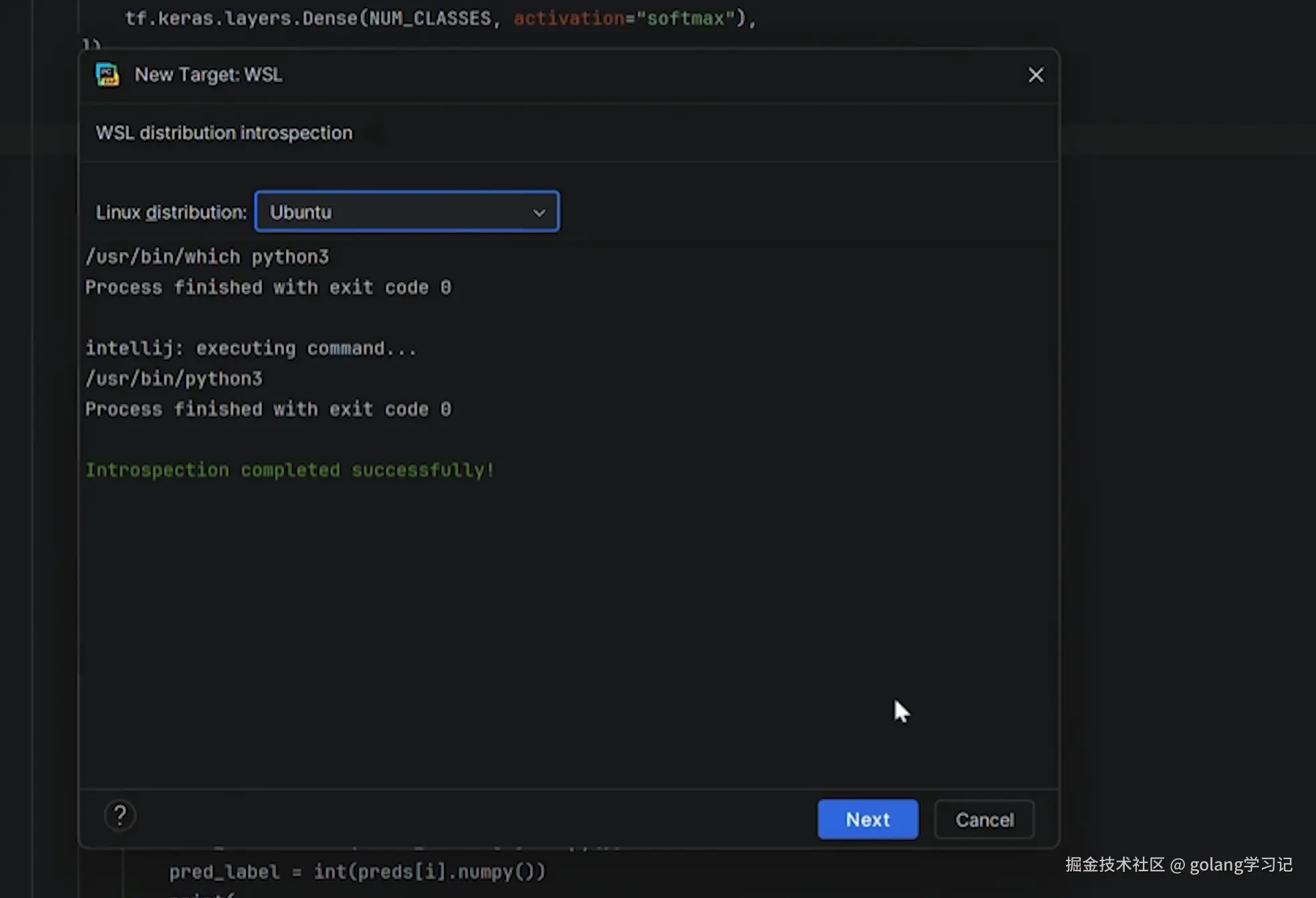
Task: Expand the Linux distribution chevron arrow
Action: pyautogui.click(x=539, y=213)
